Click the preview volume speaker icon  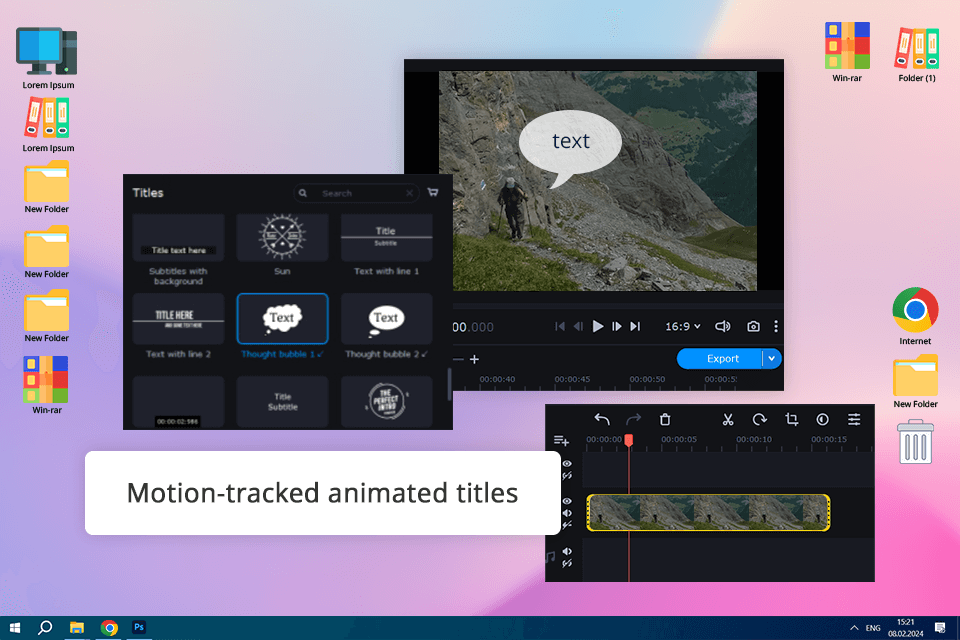point(723,326)
